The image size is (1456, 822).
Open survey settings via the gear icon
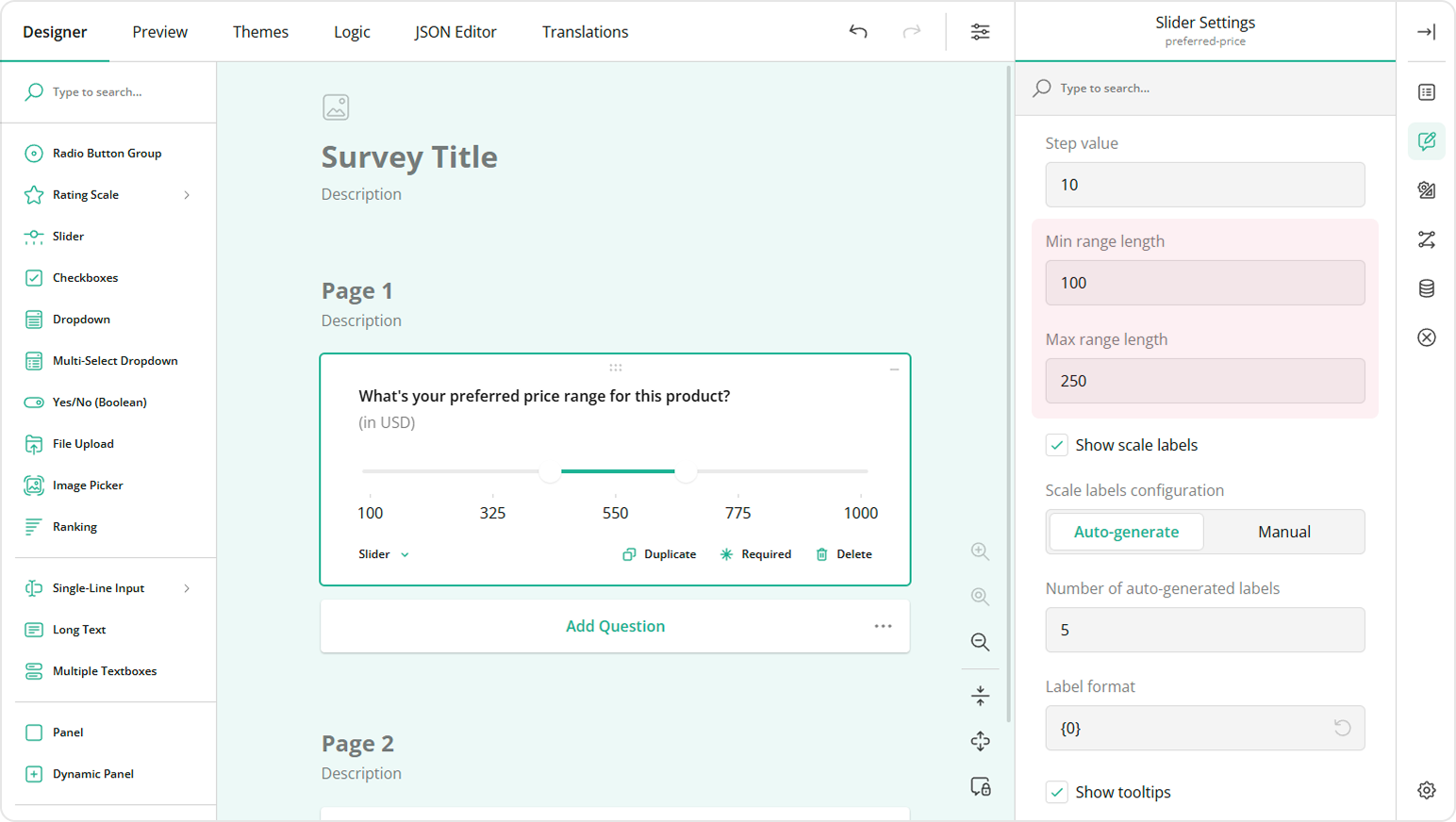(1426, 790)
